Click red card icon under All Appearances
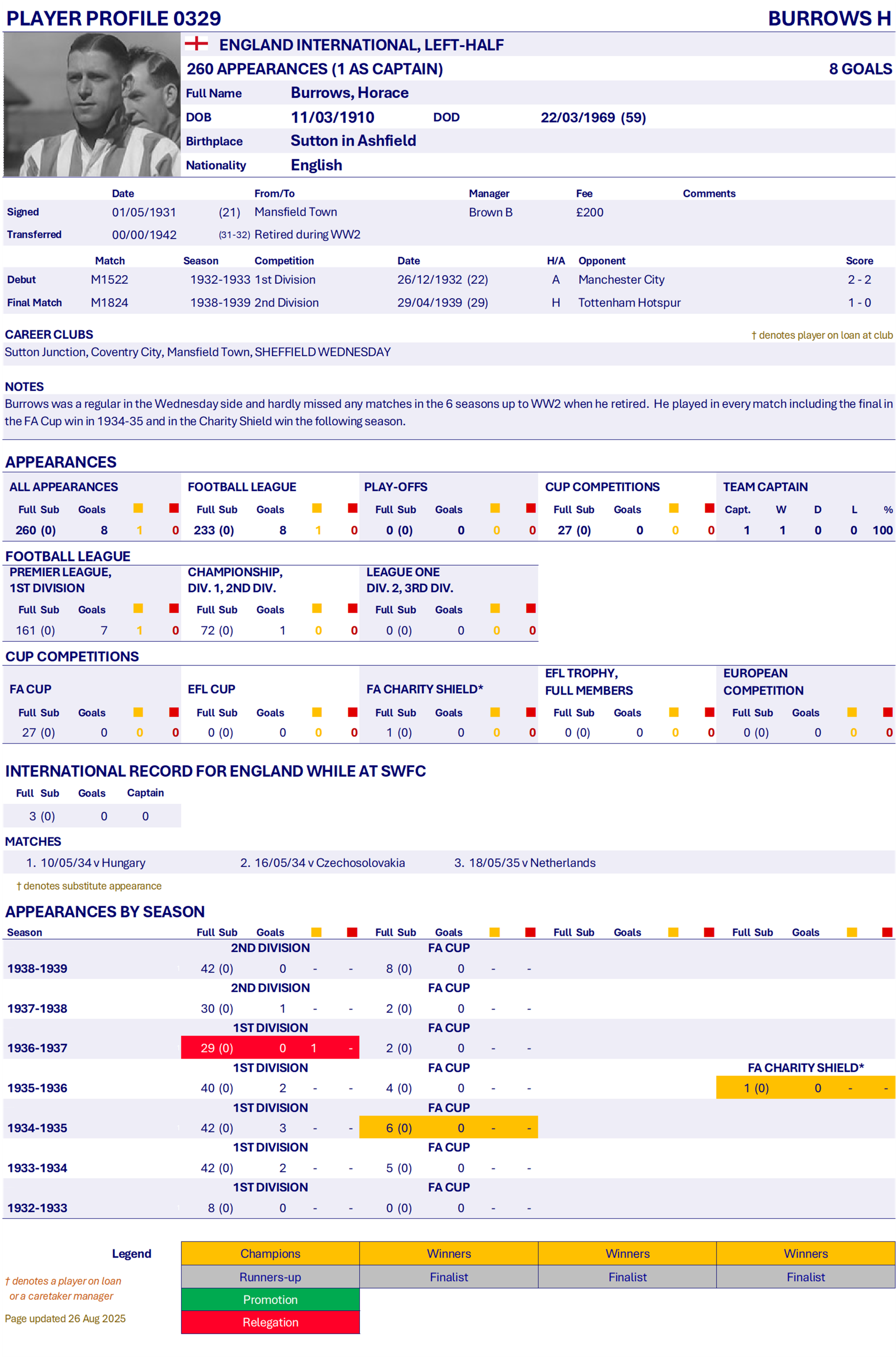 tap(174, 508)
